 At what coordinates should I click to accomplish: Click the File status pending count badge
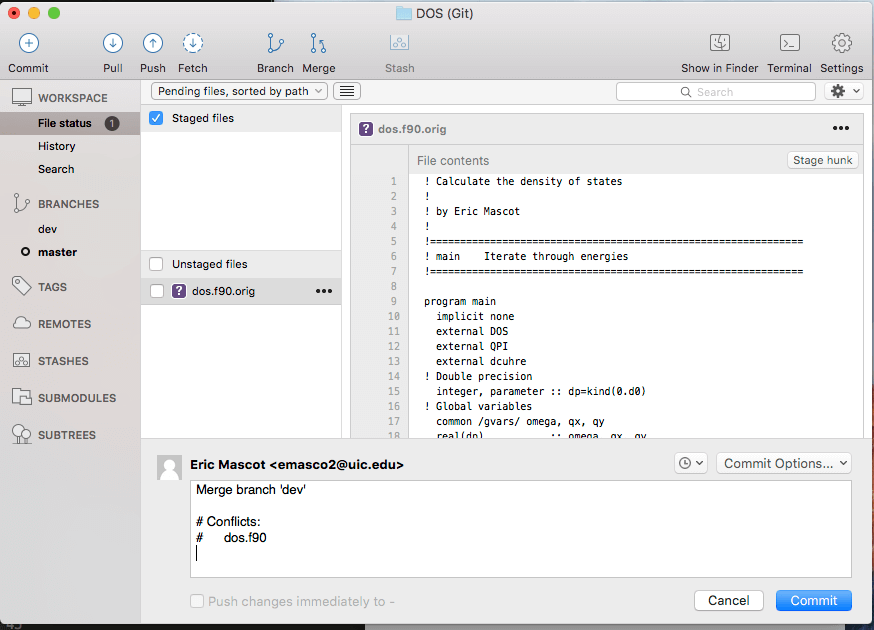coord(112,123)
